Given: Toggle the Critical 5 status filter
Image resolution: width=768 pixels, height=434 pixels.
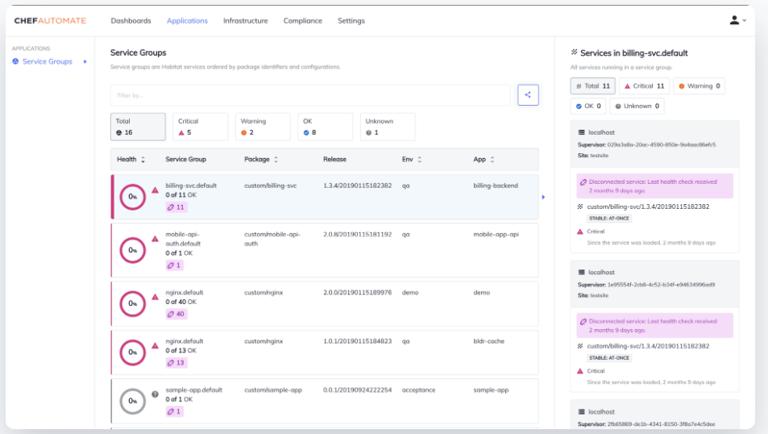Looking at the screenshot, I should click(x=199, y=126).
